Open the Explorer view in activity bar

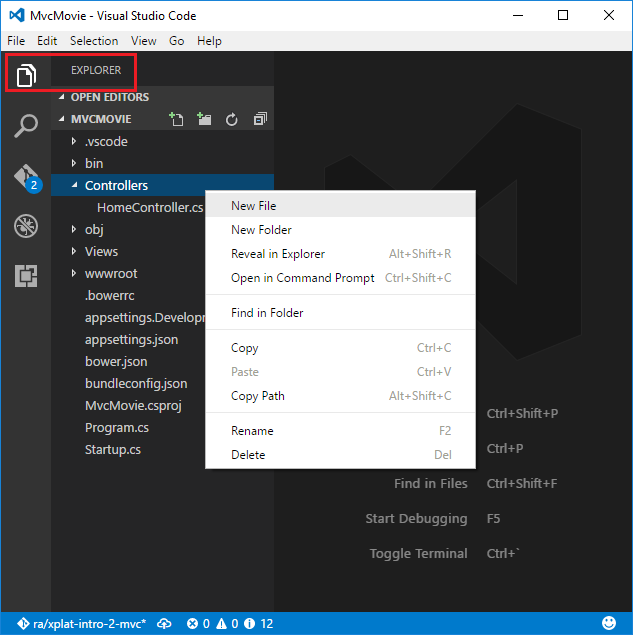point(26,75)
